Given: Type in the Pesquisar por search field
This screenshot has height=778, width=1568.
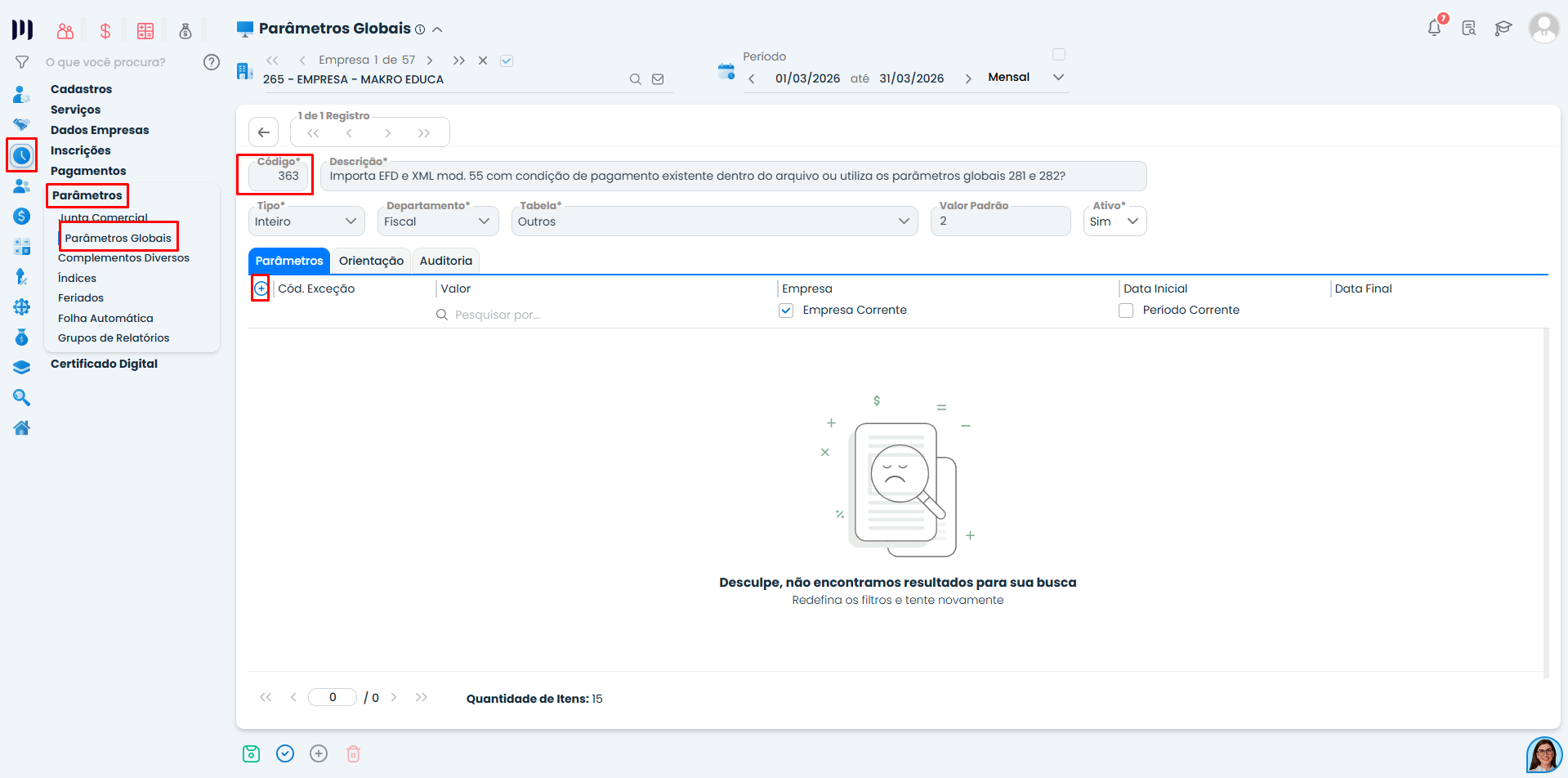Looking at the screenshot, I should (531, 314).
